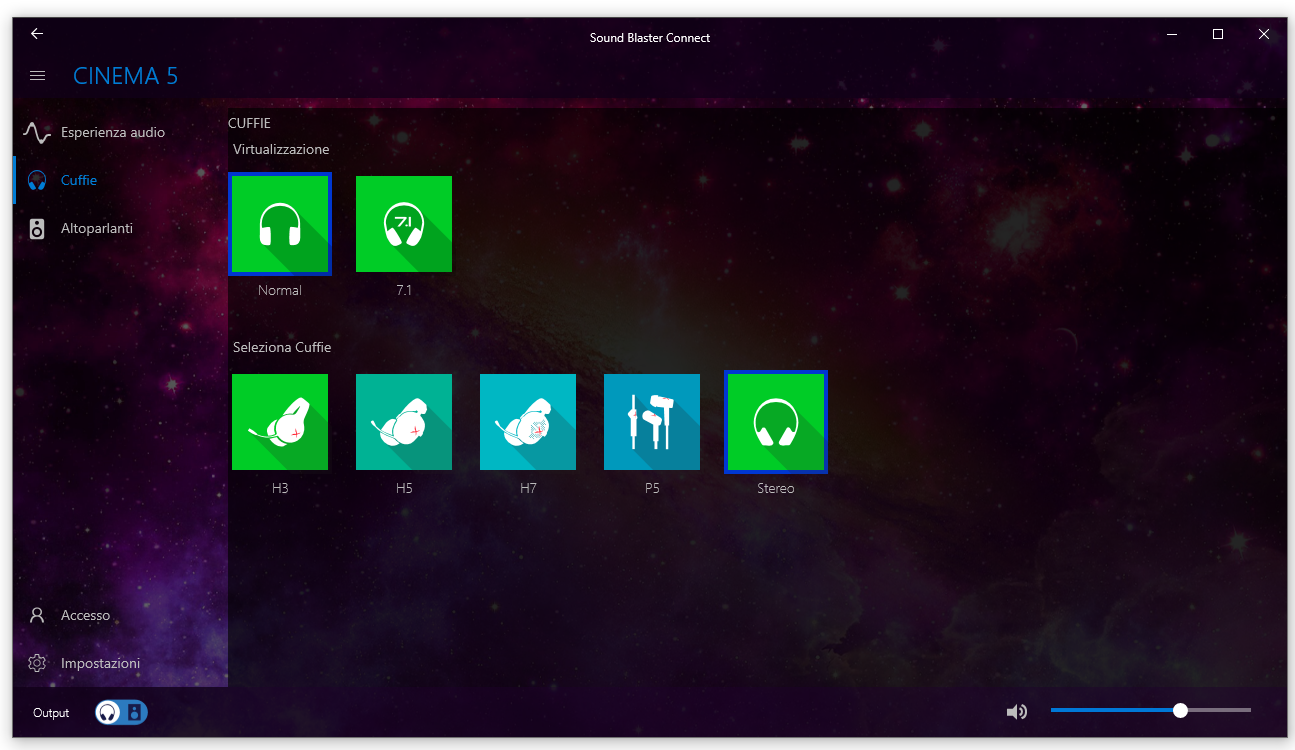The height and width of the screenshot is (750, 1295).
Task: Click the Cuffie headphone sidebar icon
Action: tap(37, 181)
